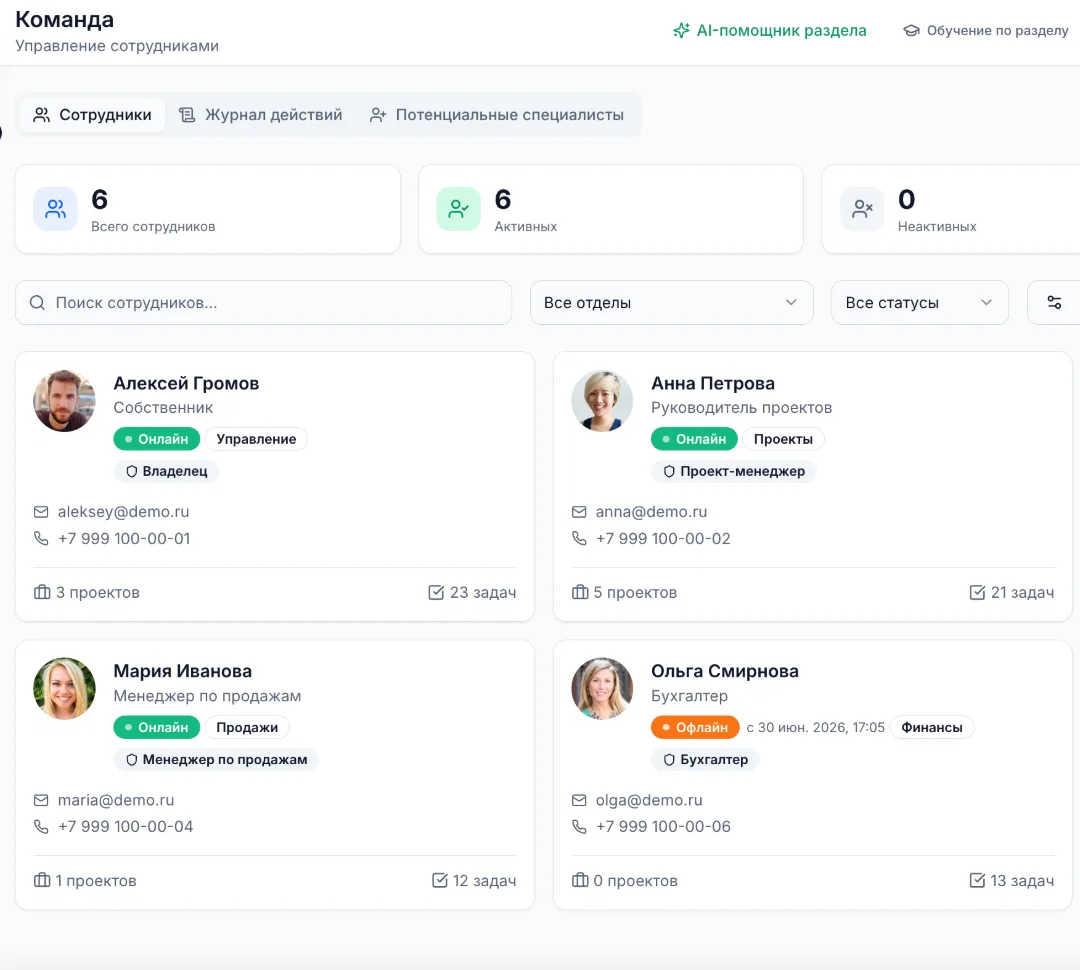Select the Сотрудники tab

coord(92,115)
